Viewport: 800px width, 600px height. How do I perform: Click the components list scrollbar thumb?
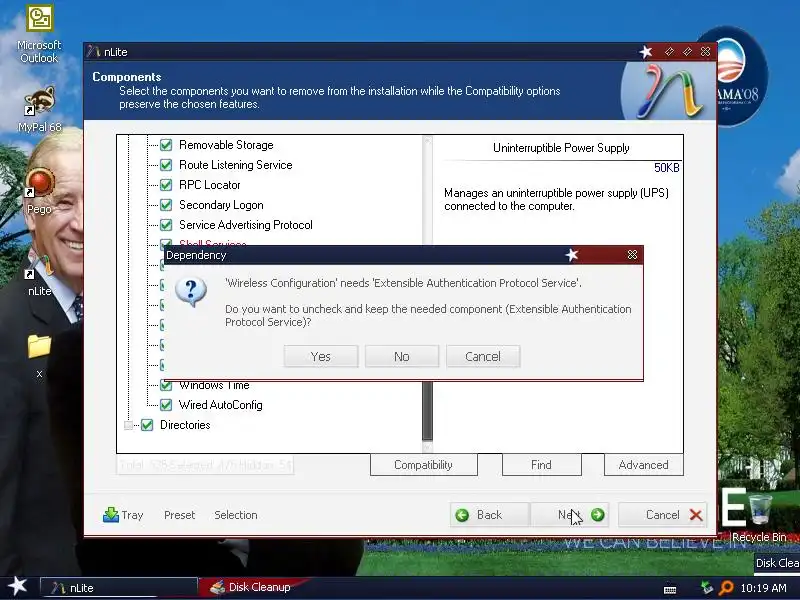[428, 410]
